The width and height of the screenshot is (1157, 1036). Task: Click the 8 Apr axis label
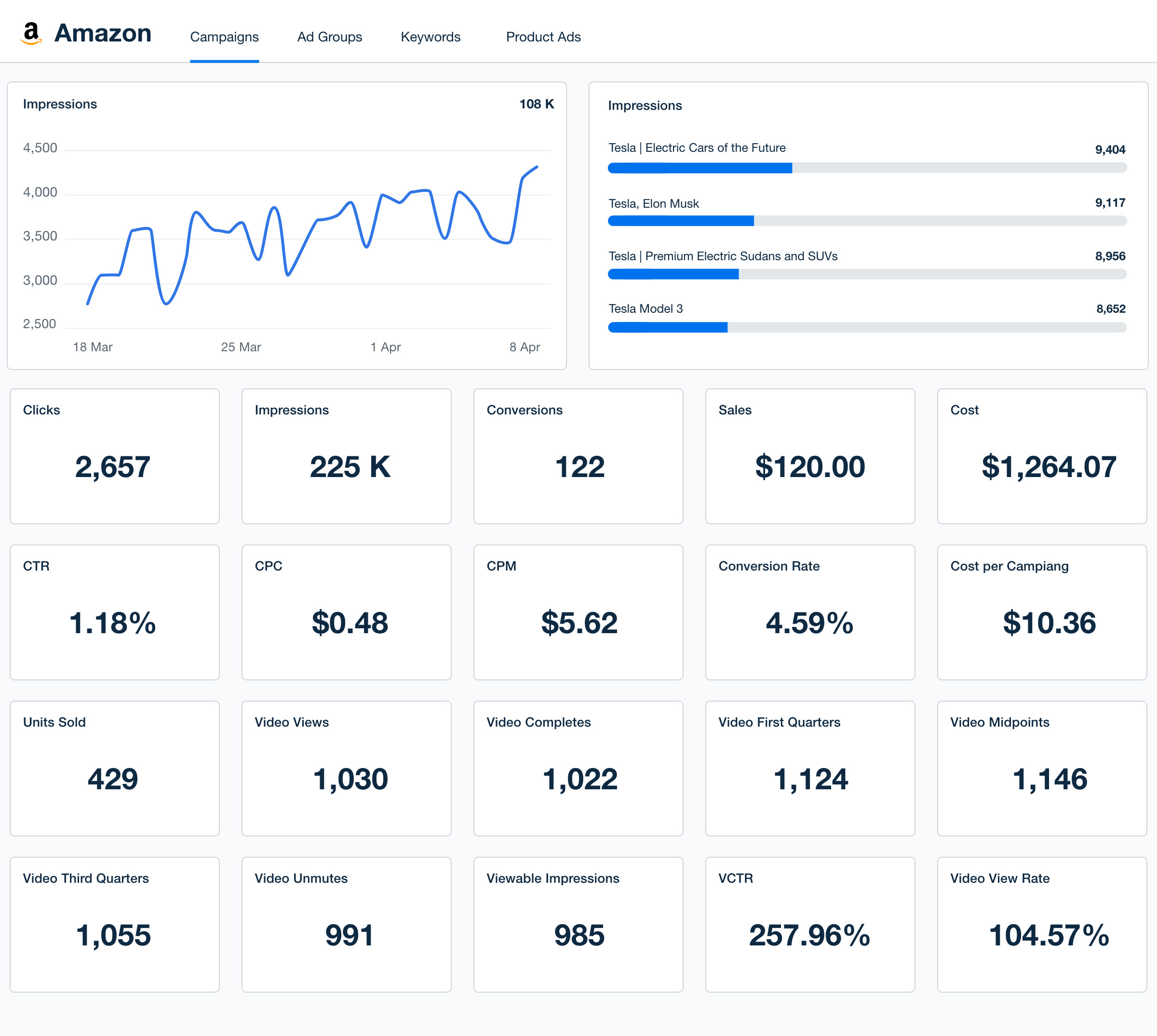coord(525,347)
